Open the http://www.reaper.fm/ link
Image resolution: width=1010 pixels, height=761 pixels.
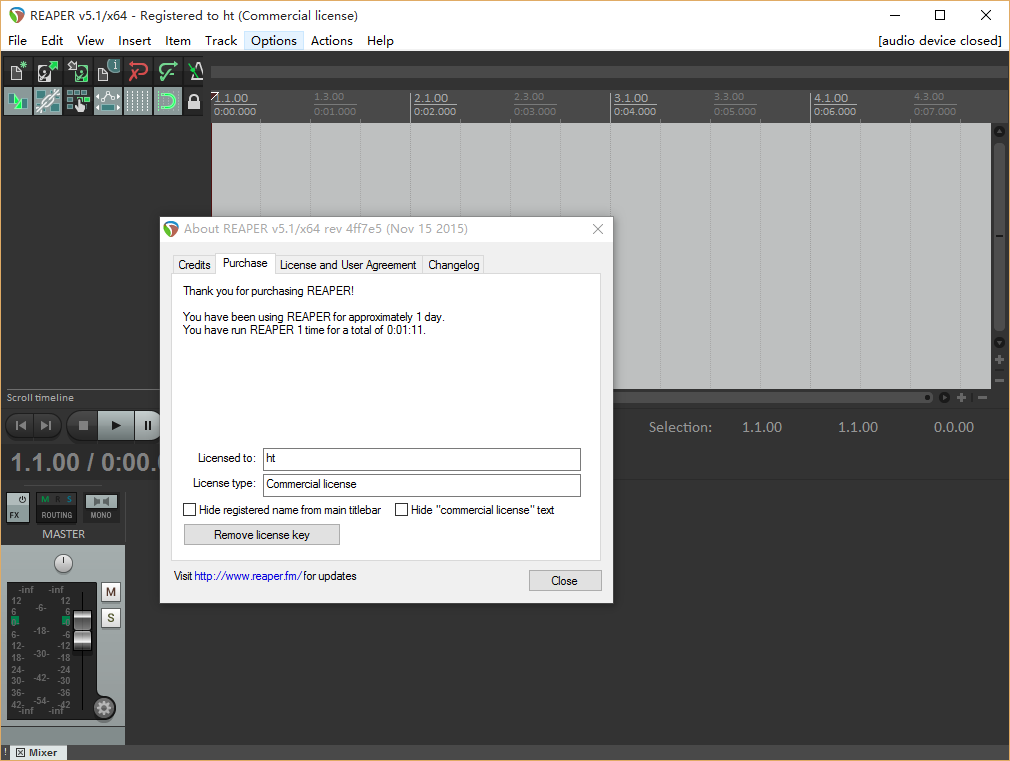247,577
